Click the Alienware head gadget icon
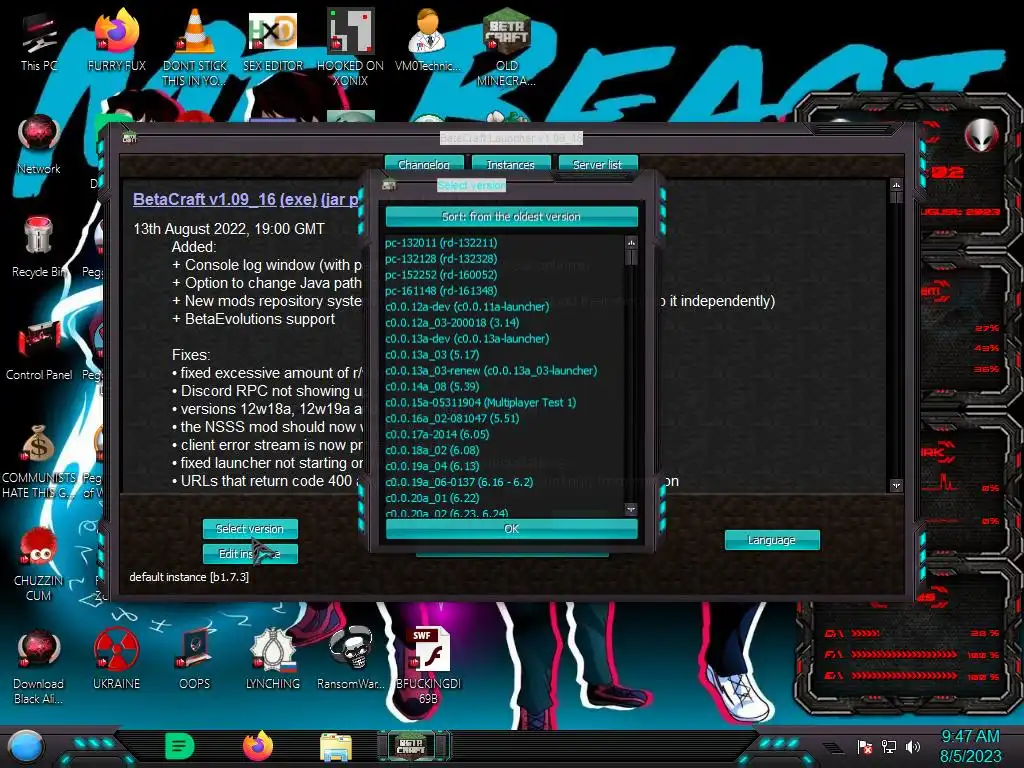The image size is (1024, 768). click(982, 136)
